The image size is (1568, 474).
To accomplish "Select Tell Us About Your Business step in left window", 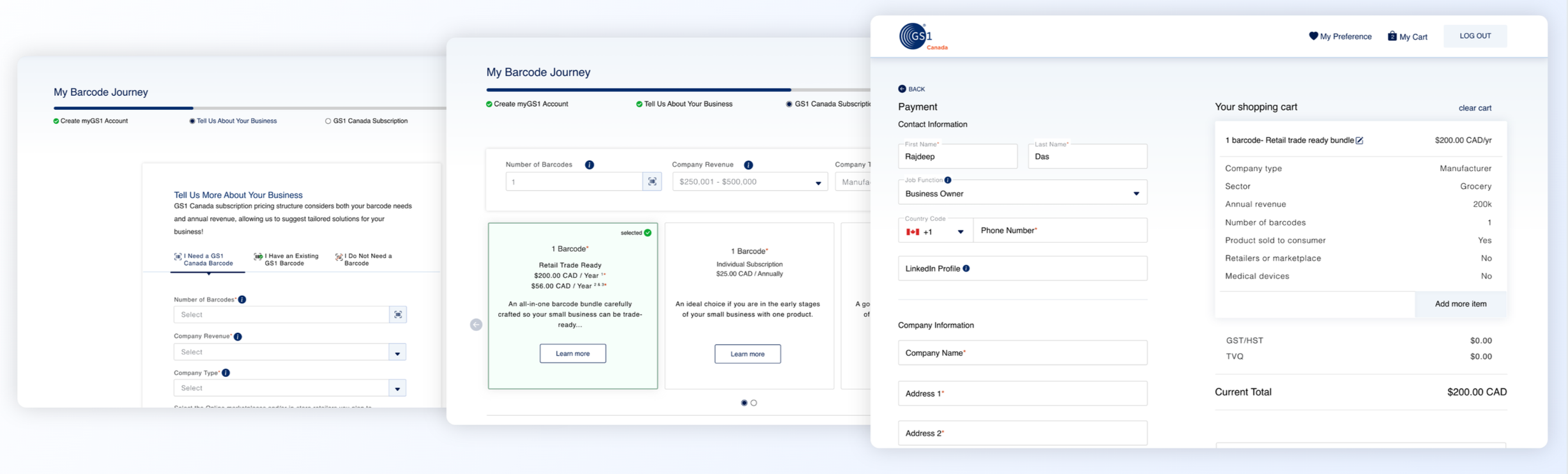I will click(x=233, y=121).
